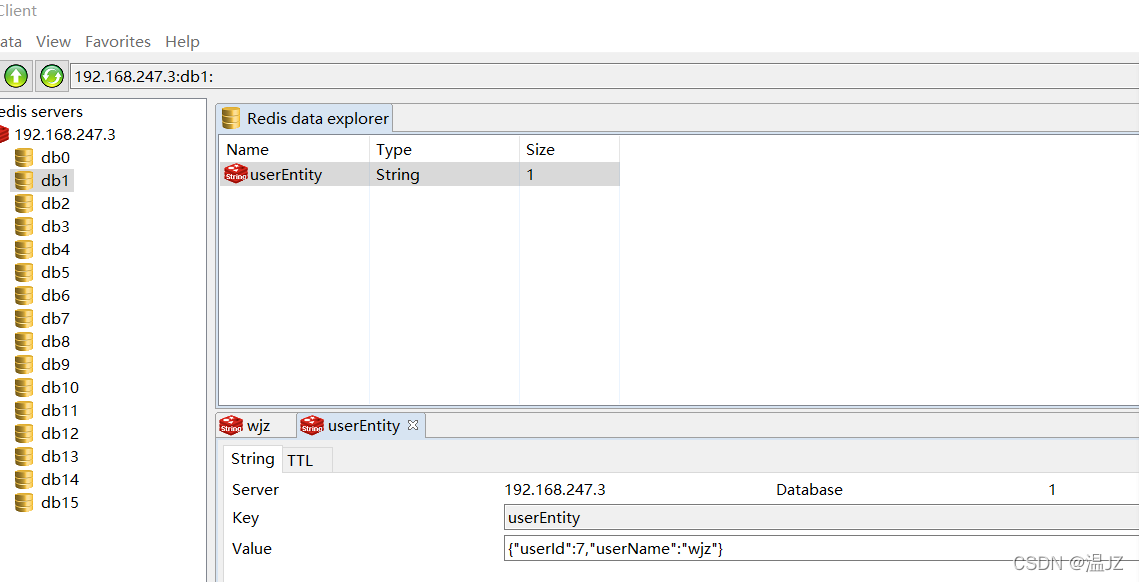Close the userEntity key tab
The width and height of the screenshot is (1139, 582).
[413, 425]
